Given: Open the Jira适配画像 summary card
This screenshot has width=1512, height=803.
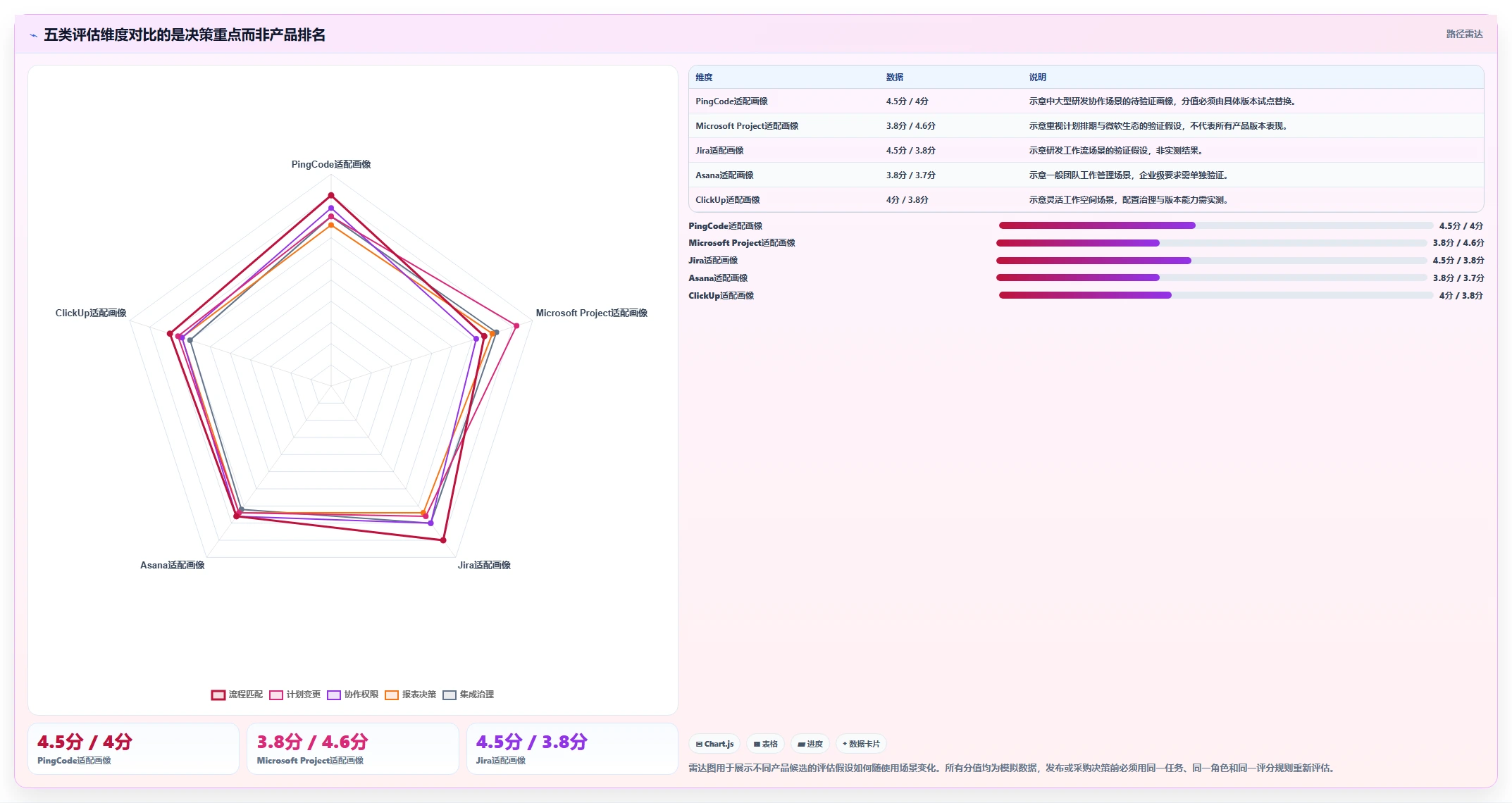Looking at the screenshot, I should [572, 749].
